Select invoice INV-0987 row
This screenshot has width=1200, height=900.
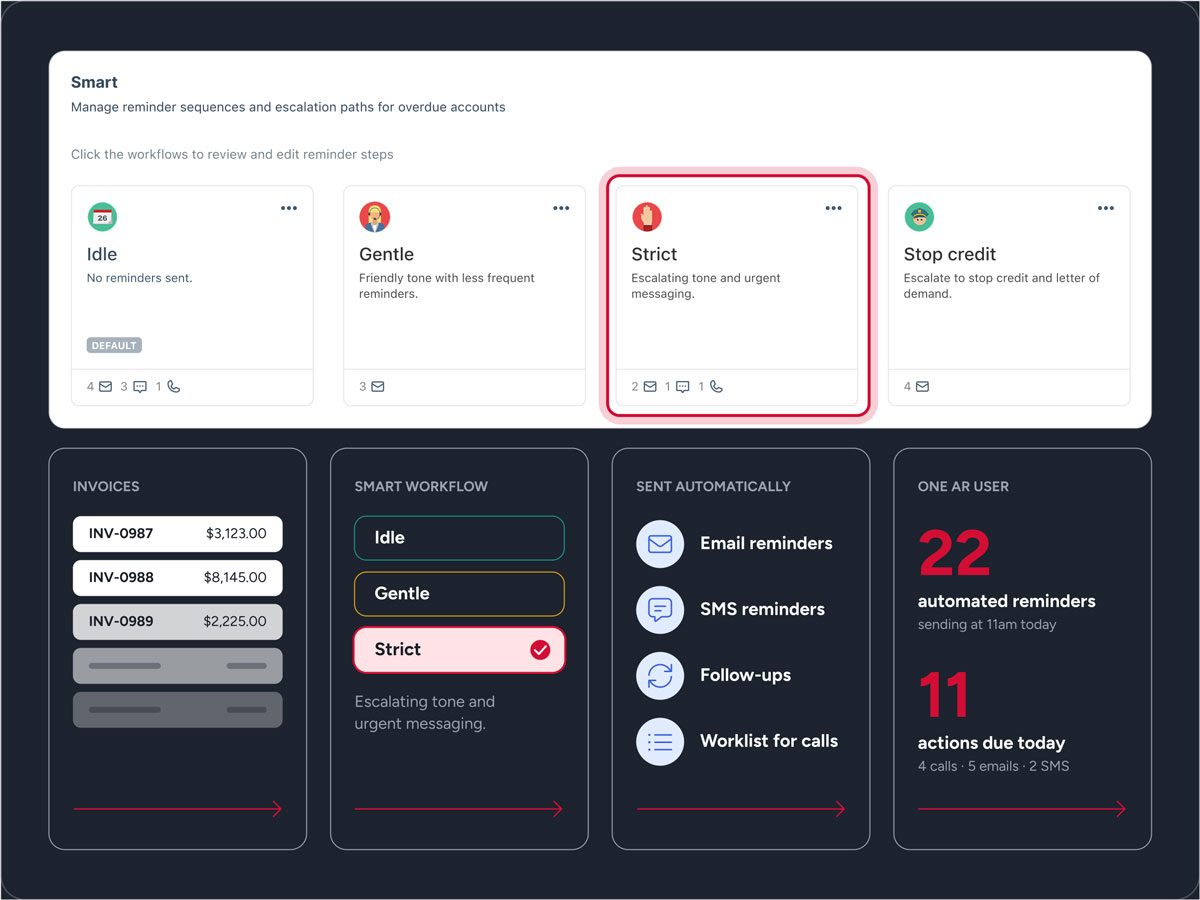[x=178, y=534]
